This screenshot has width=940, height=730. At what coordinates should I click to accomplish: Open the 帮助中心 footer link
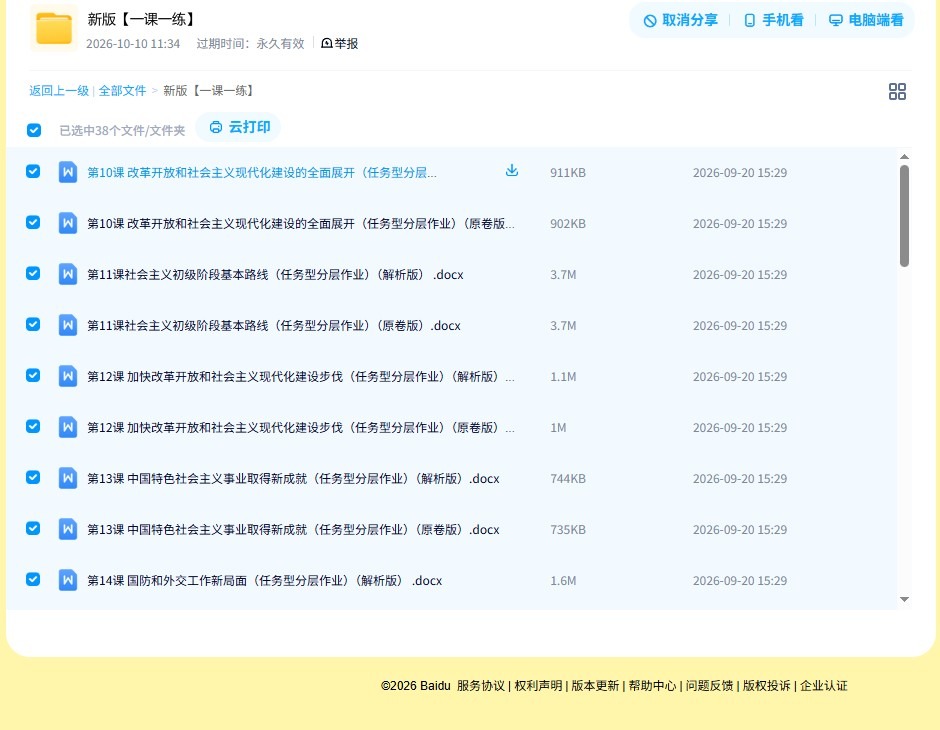click(652, 686)
